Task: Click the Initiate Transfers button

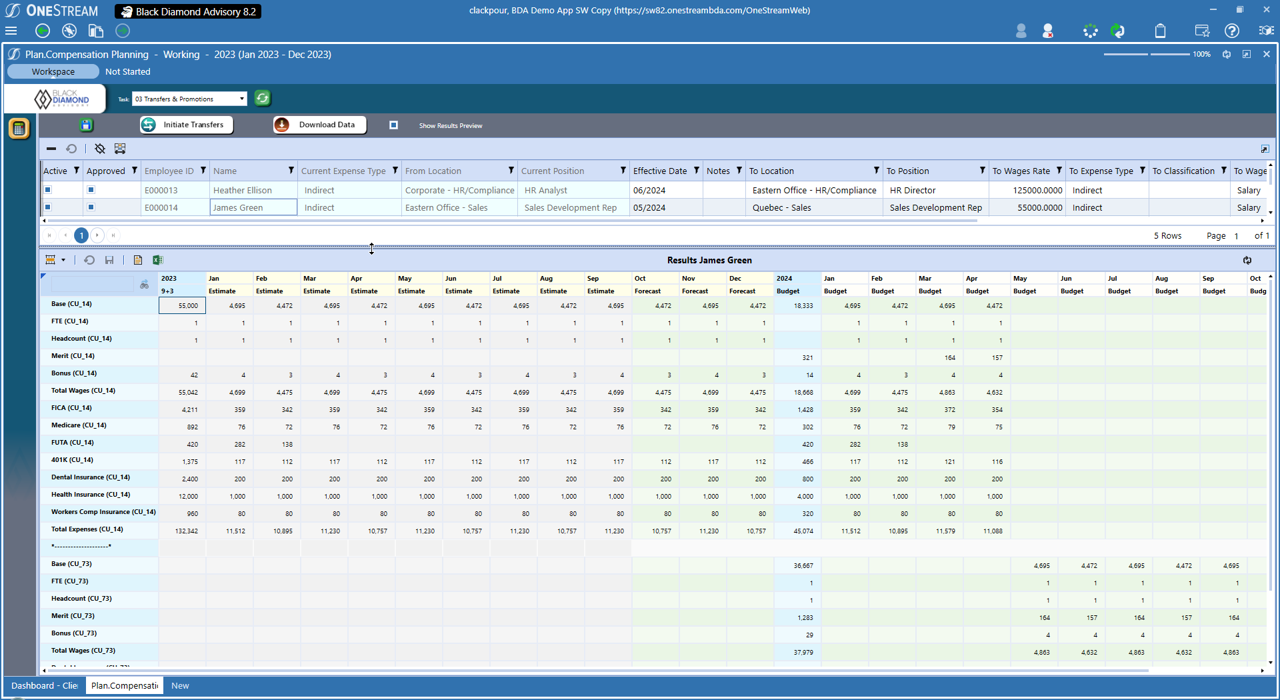Action: point(186,125)
